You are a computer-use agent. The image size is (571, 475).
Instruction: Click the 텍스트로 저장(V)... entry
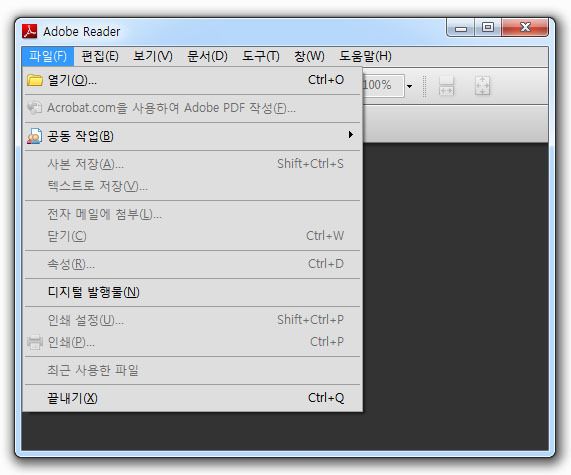(x=193, y=186)
